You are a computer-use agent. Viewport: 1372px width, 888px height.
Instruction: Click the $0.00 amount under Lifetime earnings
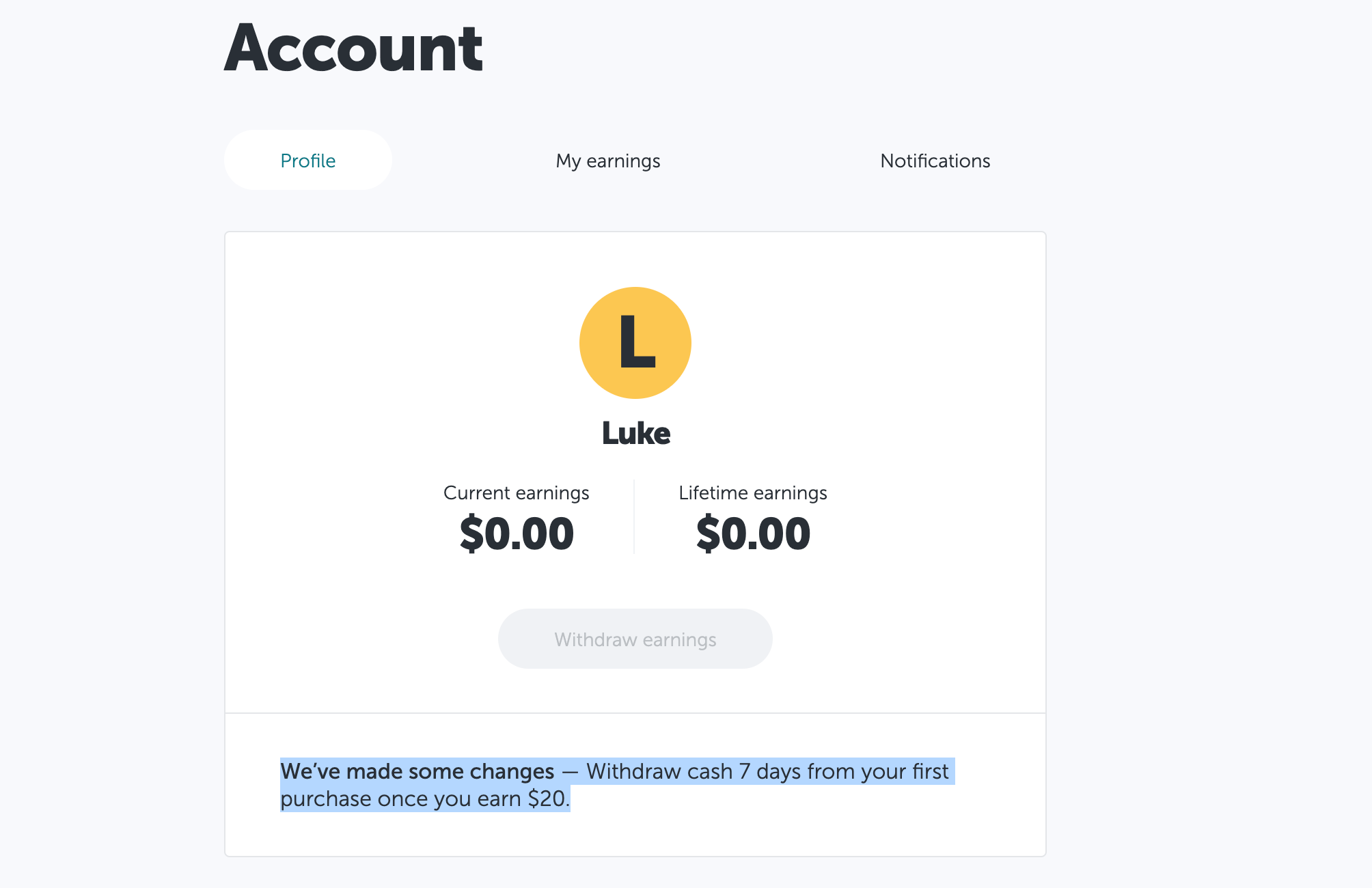pyautogui.click(x=753, y=534)
